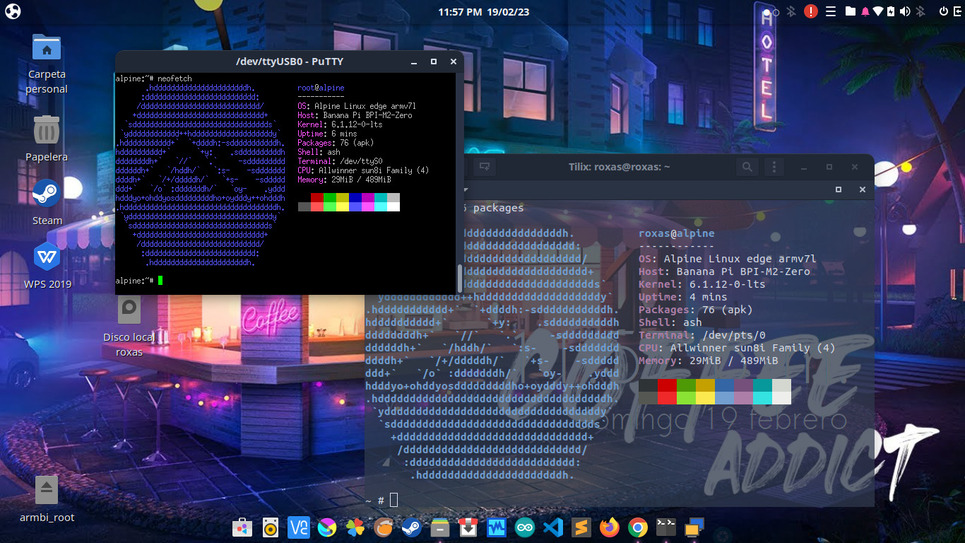The image size is (965, 543).
Task: Click the /dev/ttyUSB0 - PuTTY title bar
Action: (289, 62)
